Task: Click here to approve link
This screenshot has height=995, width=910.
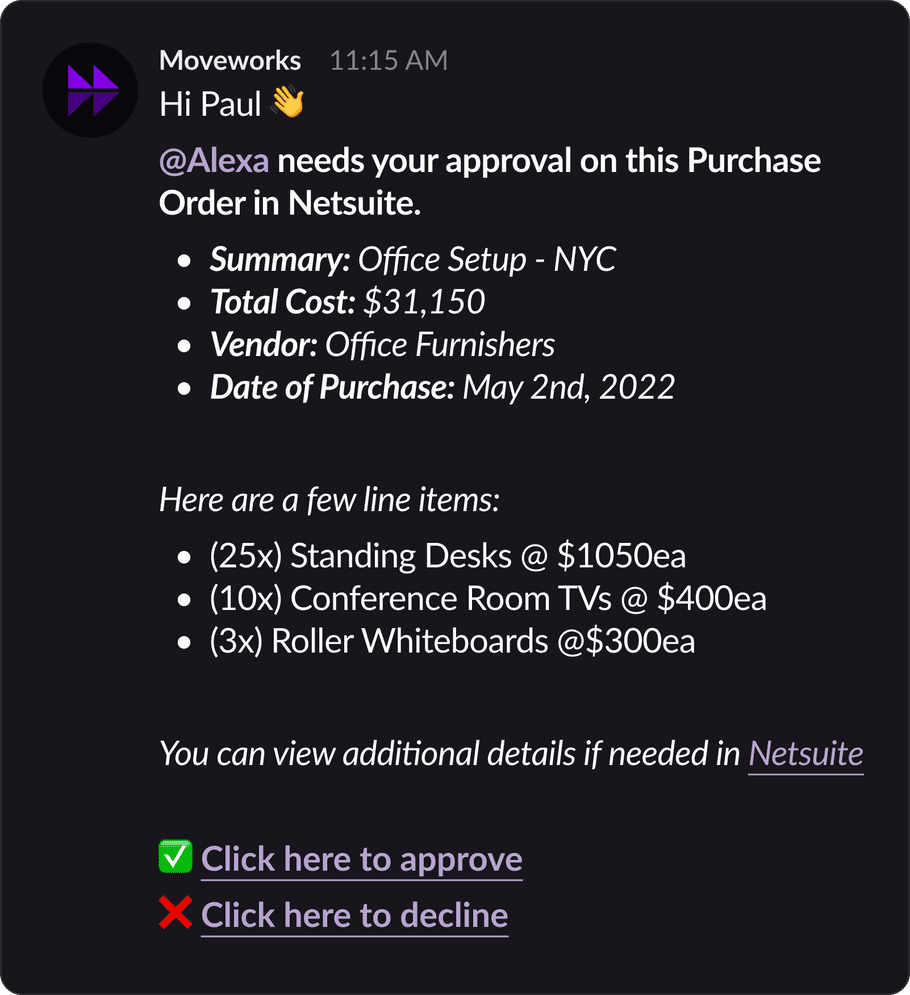Action: tap(362, 860)
